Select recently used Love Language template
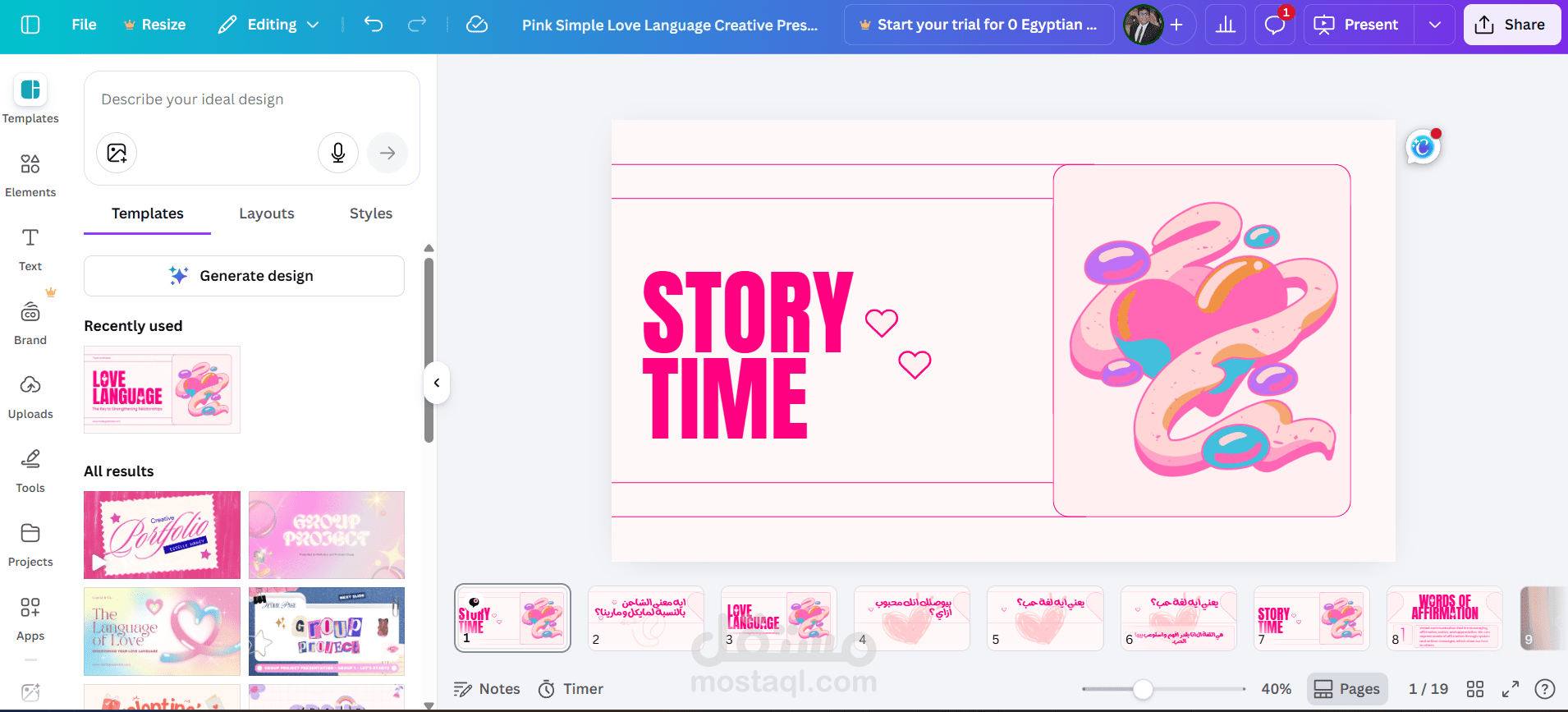The width and height of the screenshot is (1568, 712). pyautogui.click(x=162, y=389)
